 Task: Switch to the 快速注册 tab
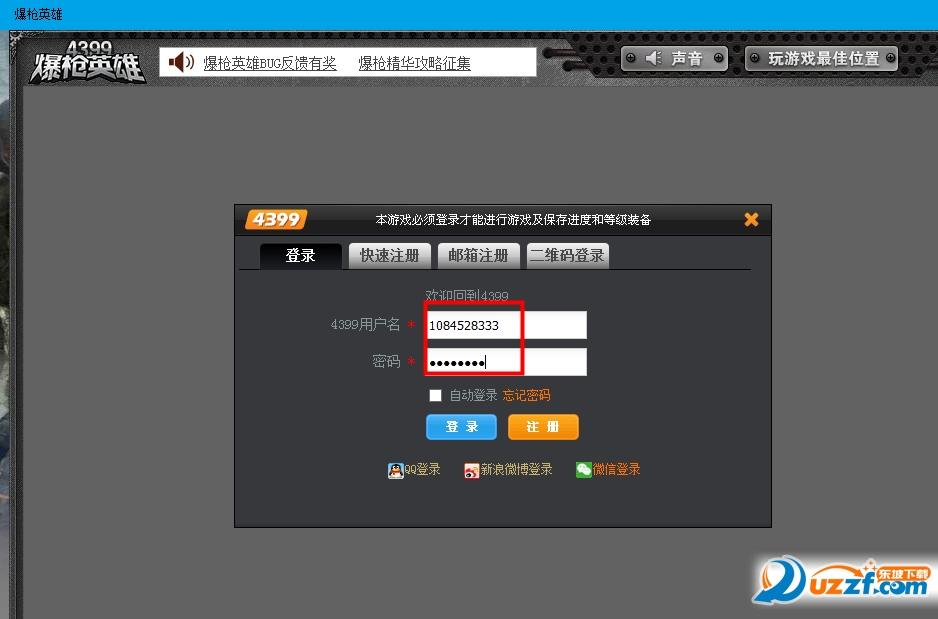pyautogui.click(x=389, y=256)
